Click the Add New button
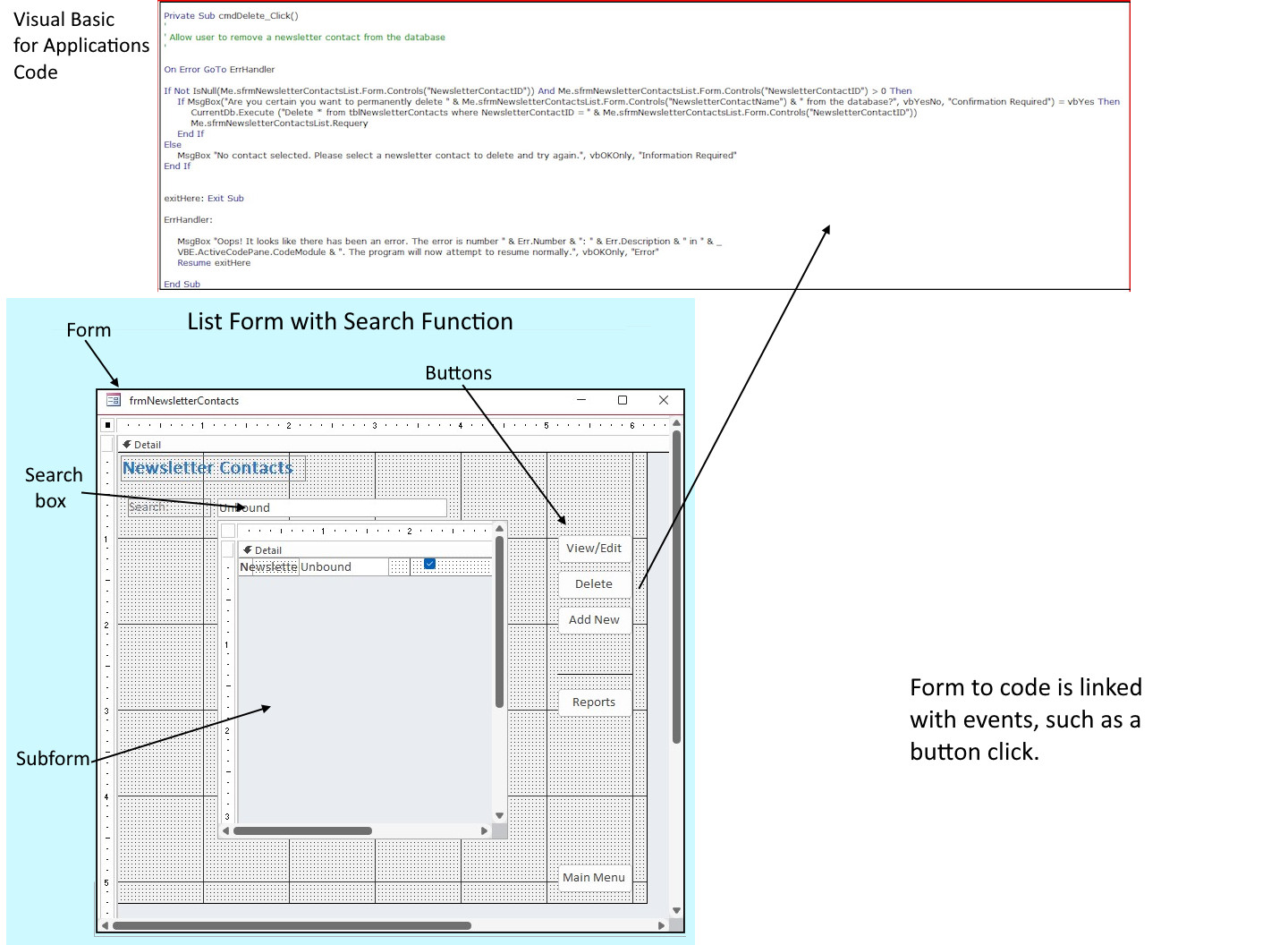This screenshot has width=1288, height=945. 593,619
